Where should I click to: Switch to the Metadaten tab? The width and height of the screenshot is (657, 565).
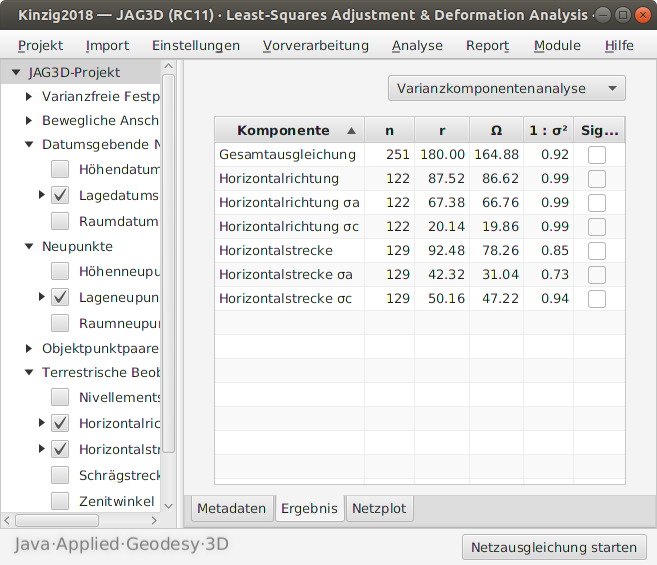pos(232,509)
